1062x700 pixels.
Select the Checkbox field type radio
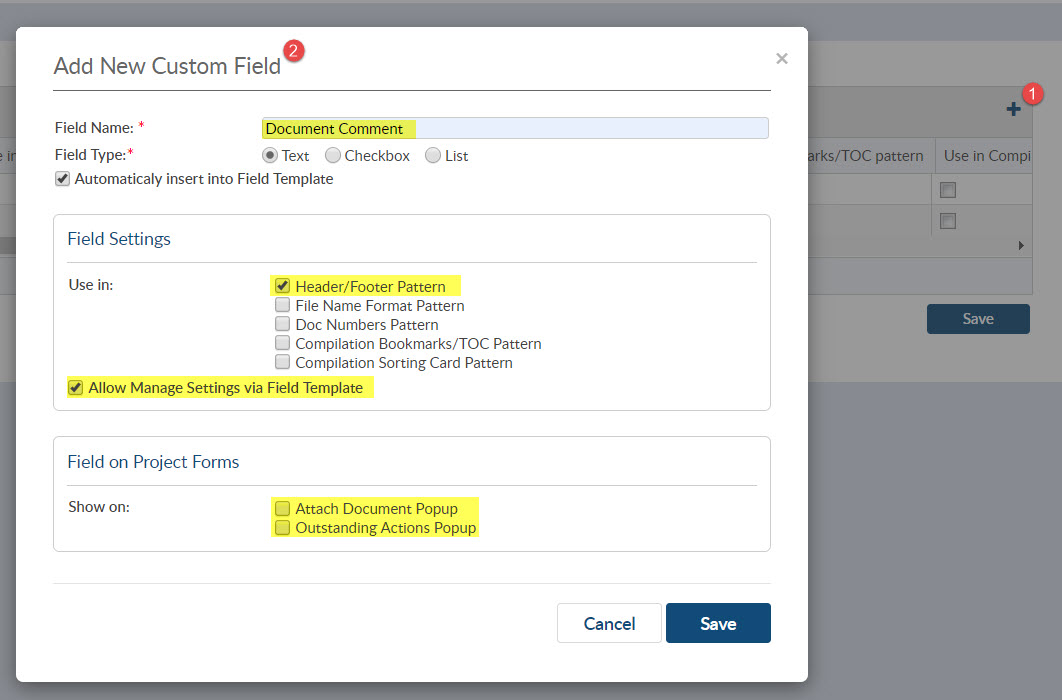(x=333, y=156)
